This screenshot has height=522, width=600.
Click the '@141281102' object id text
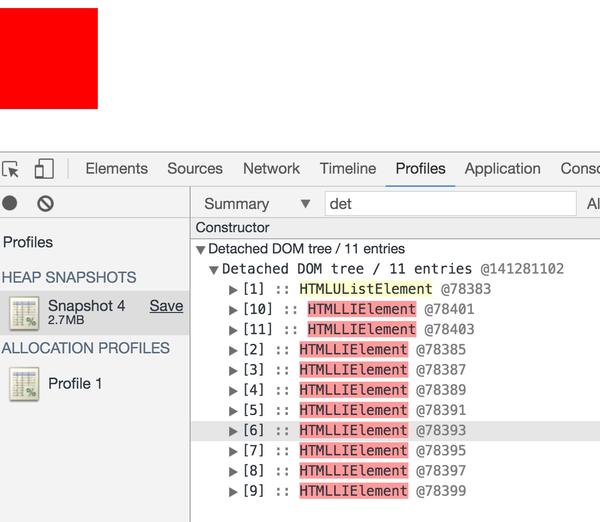[x=522, y=269]
